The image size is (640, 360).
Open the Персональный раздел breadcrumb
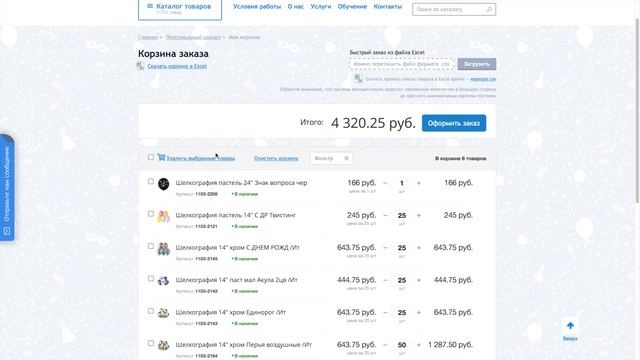pos(193,37)
